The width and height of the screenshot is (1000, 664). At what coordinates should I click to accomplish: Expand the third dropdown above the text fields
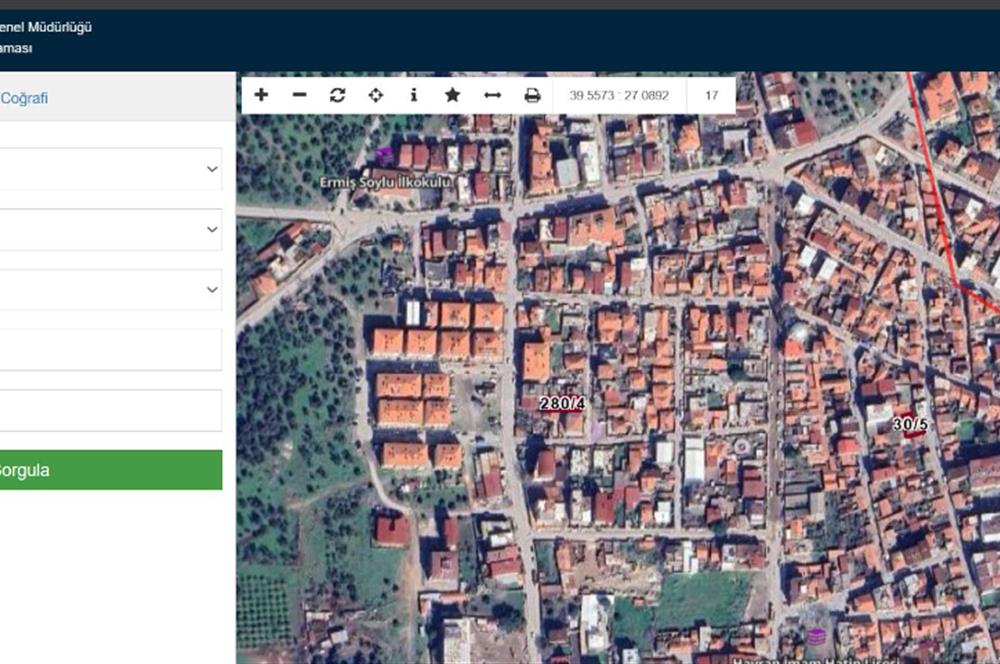(110, 289)
